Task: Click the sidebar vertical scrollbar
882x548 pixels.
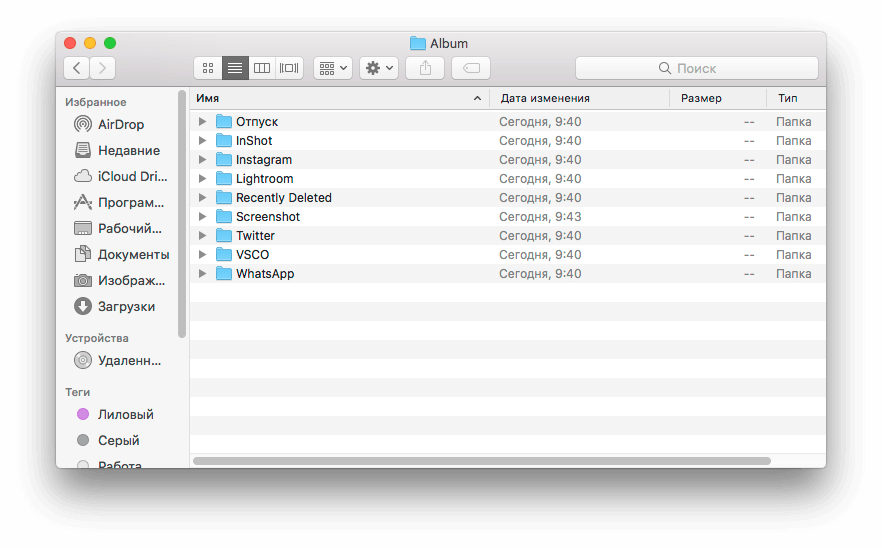Action: (x=182, y=214)
